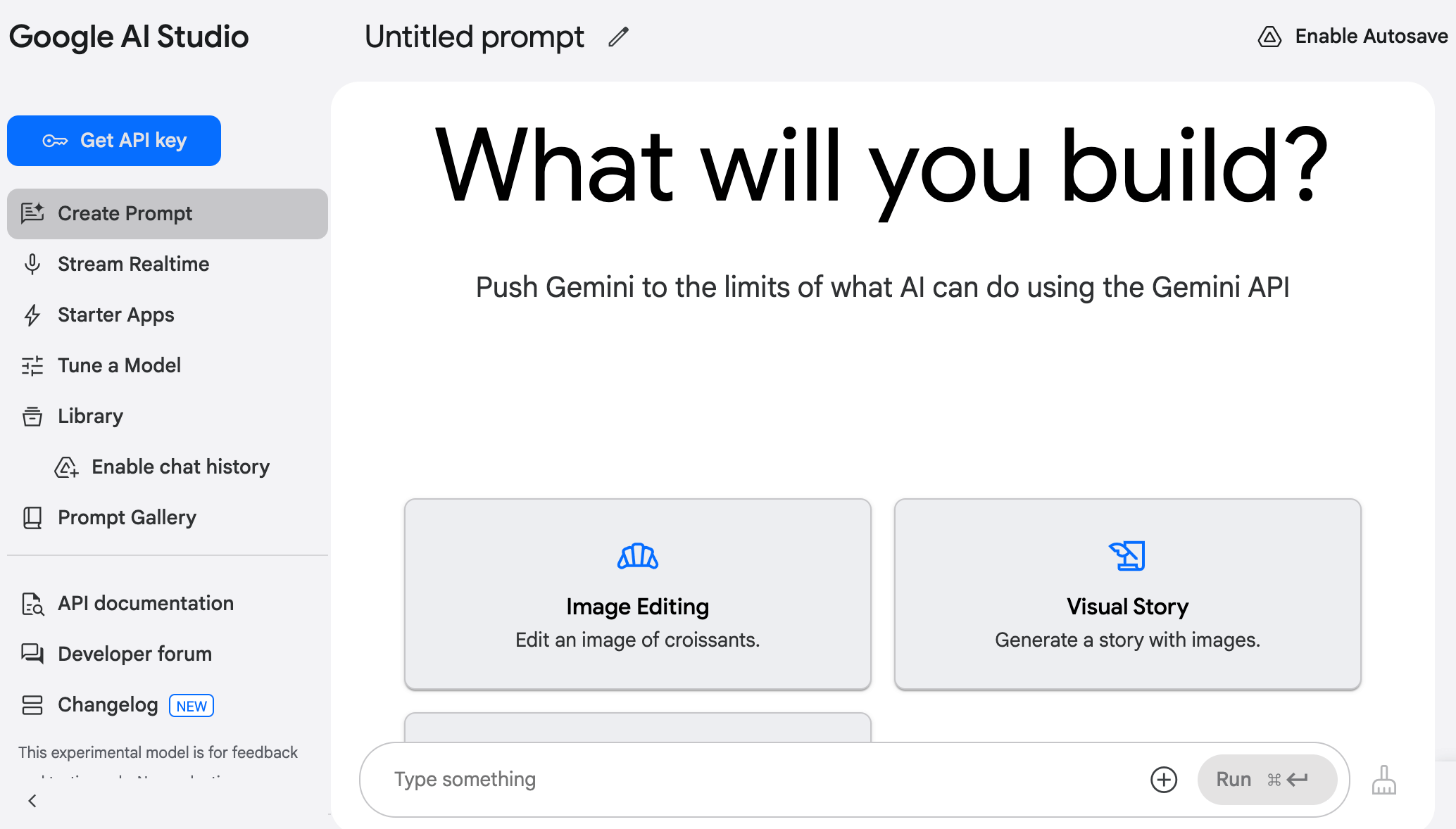Image resolution: width=1456 pixels, height=829 pixels.
Task: Click the Stream Realtime microphone icon
Action: click(x=32, y=265)
